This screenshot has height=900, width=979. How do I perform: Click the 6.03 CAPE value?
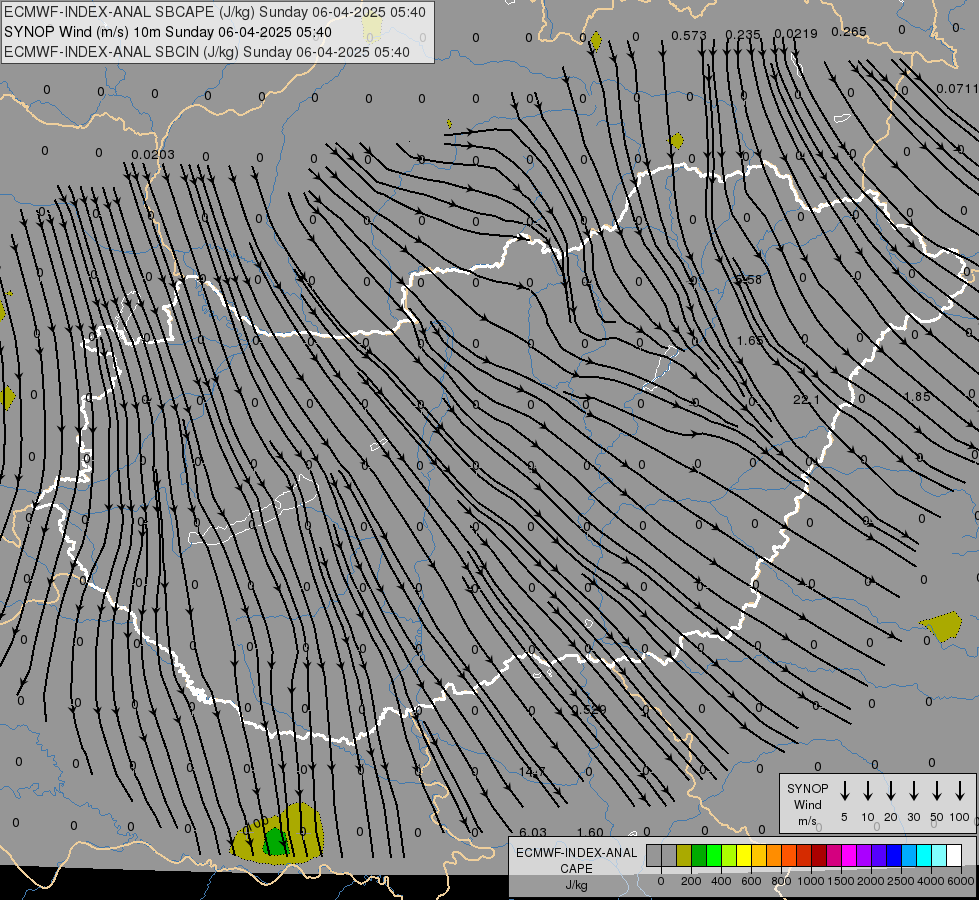(x=533, y=832)
